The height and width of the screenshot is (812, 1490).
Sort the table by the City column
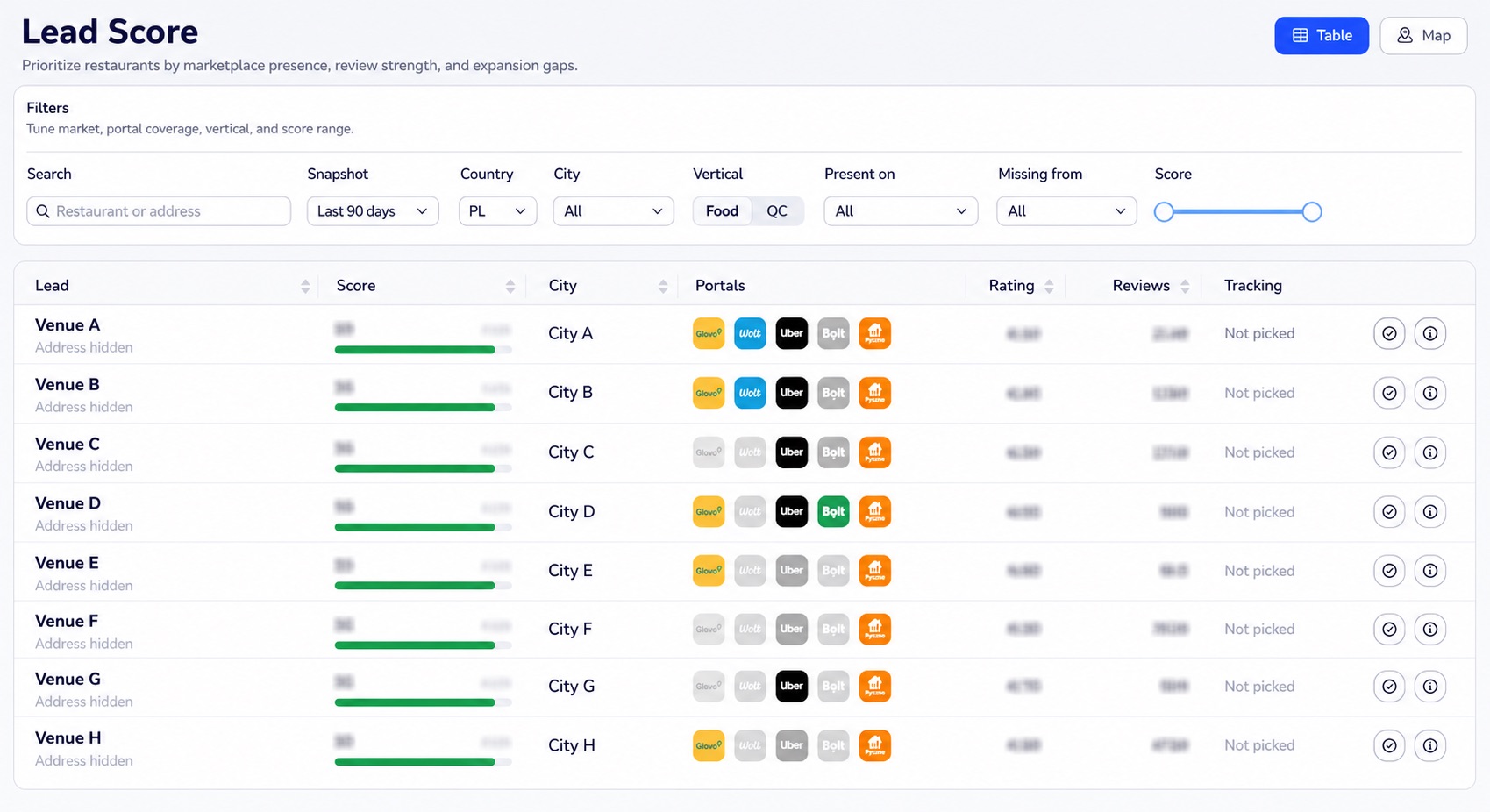(663, 286)
